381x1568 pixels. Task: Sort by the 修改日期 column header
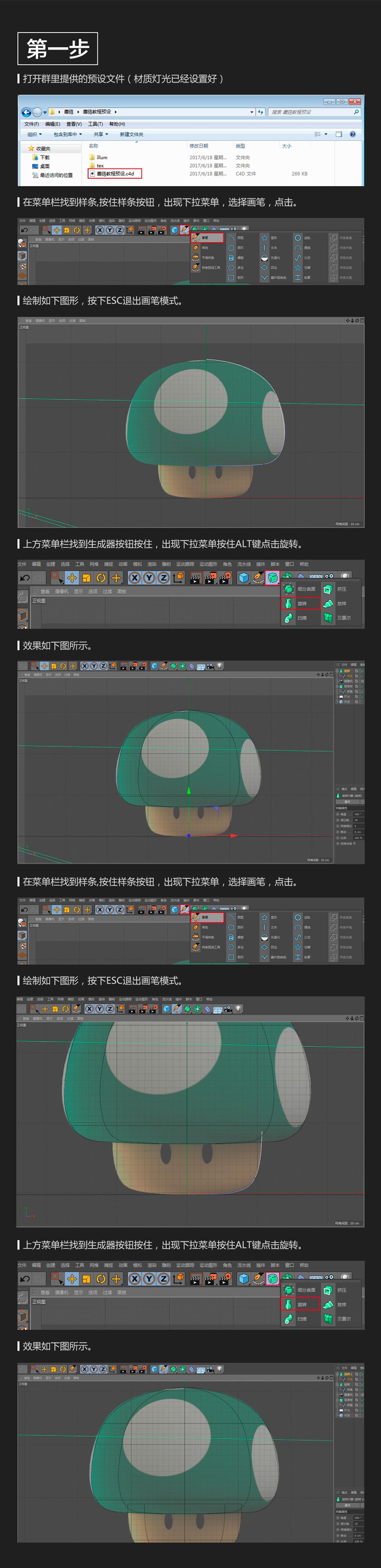pyautogui.click(x=199, y=146)
